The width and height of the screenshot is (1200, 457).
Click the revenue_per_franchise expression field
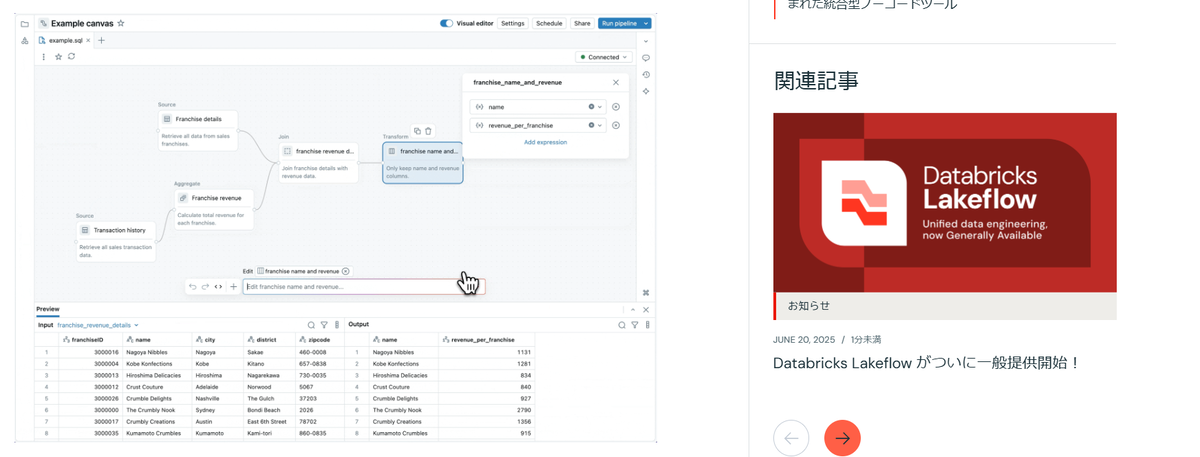[537, 125]
